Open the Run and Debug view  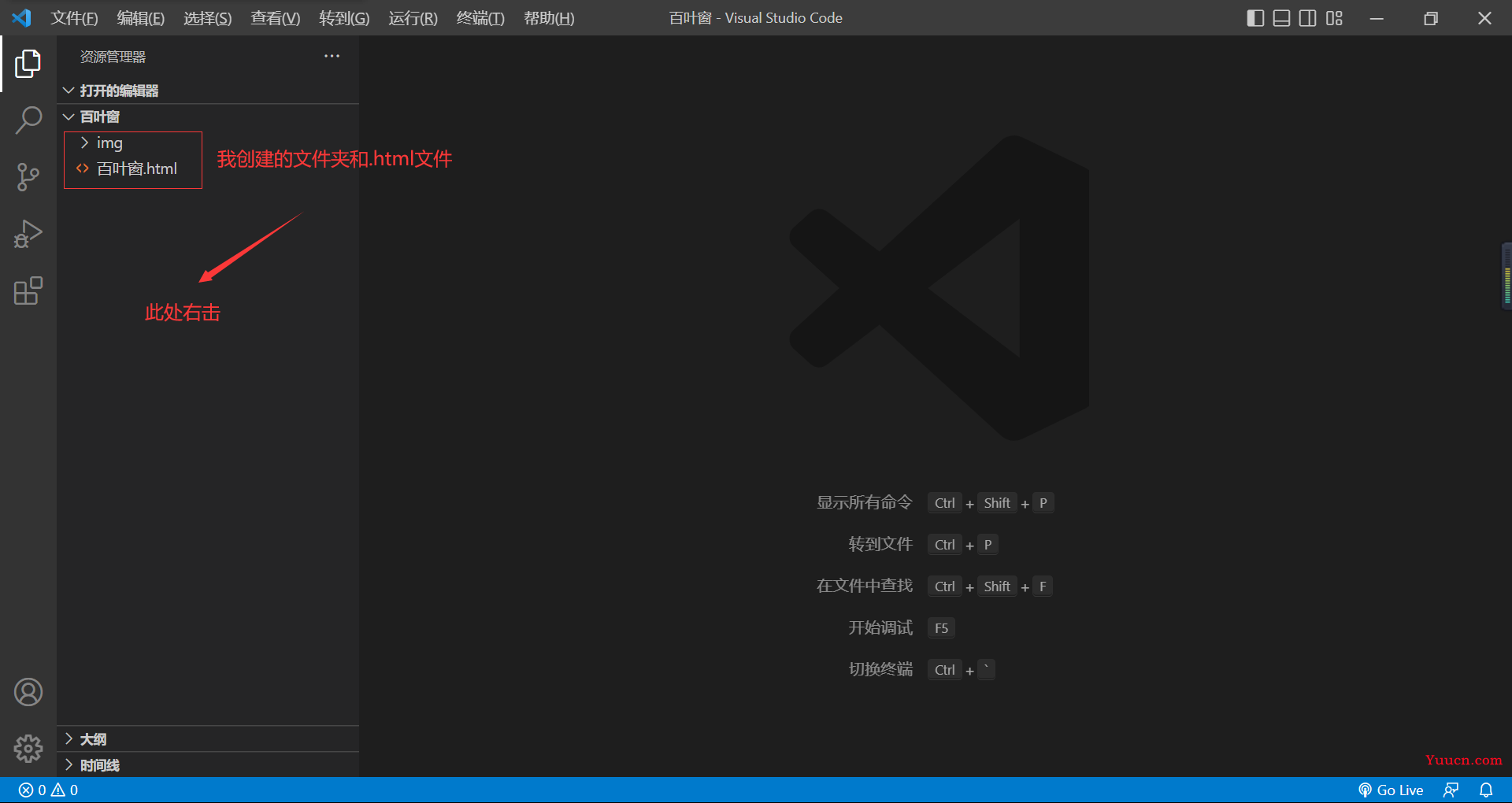pyautogui.click(x=28, y=234)
